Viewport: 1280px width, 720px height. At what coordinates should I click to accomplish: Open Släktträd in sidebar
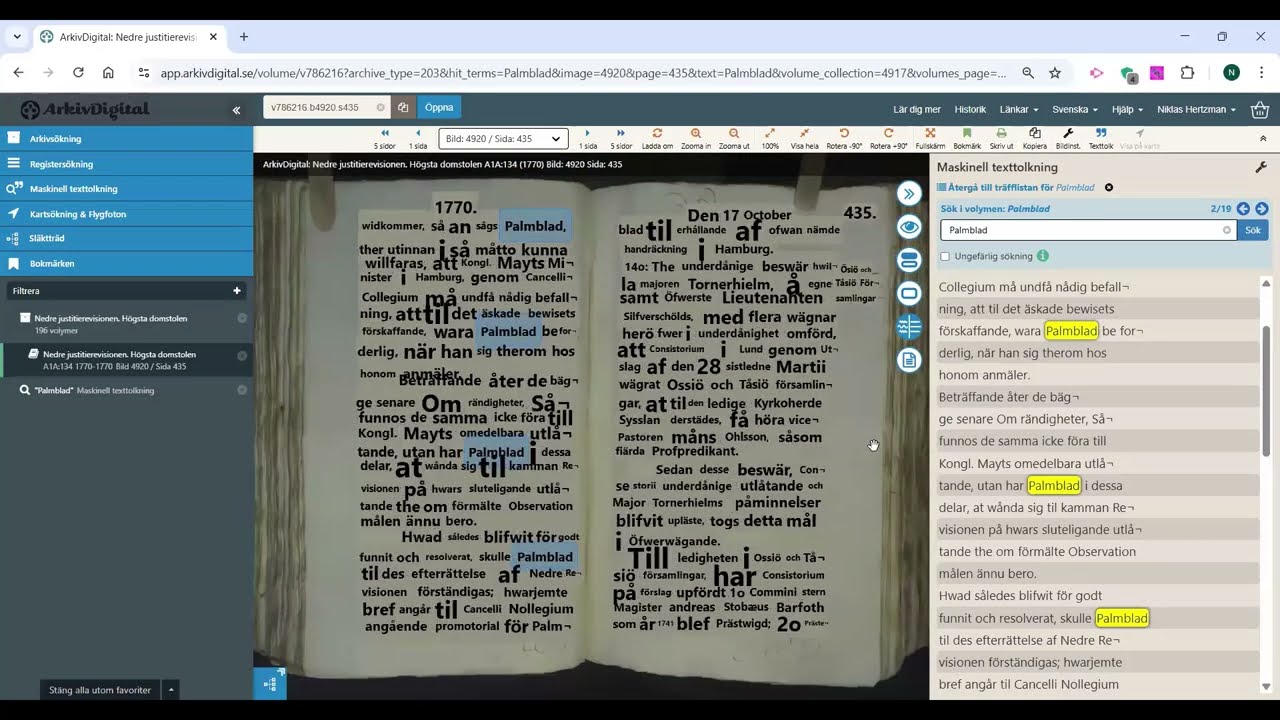point(126,238)
